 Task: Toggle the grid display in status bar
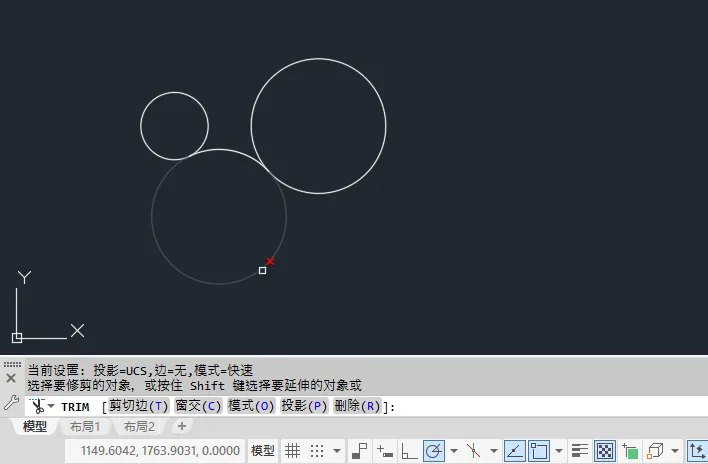point(292,450)
